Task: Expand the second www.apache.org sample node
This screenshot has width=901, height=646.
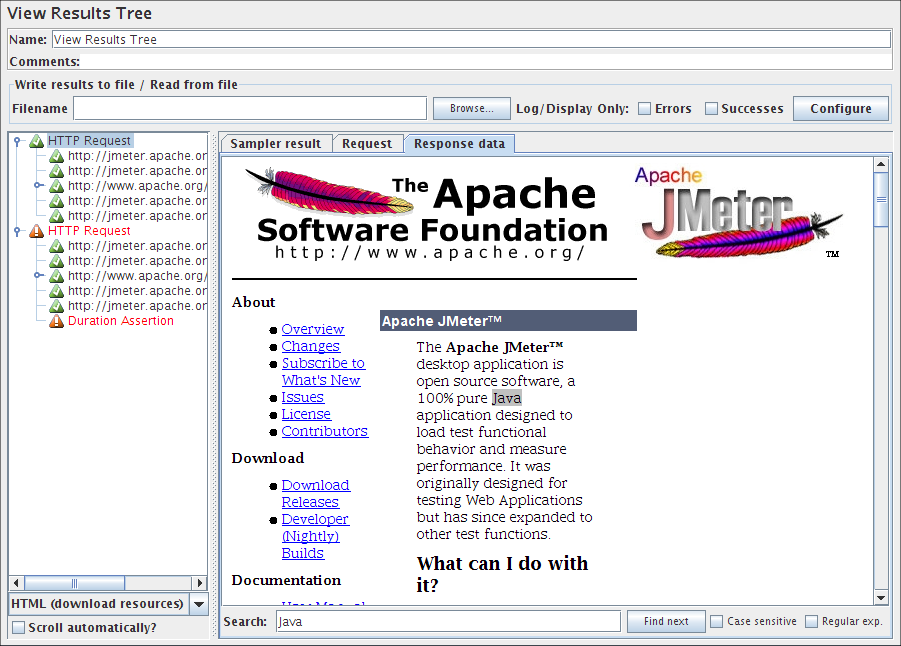Action: click(38, 276)
